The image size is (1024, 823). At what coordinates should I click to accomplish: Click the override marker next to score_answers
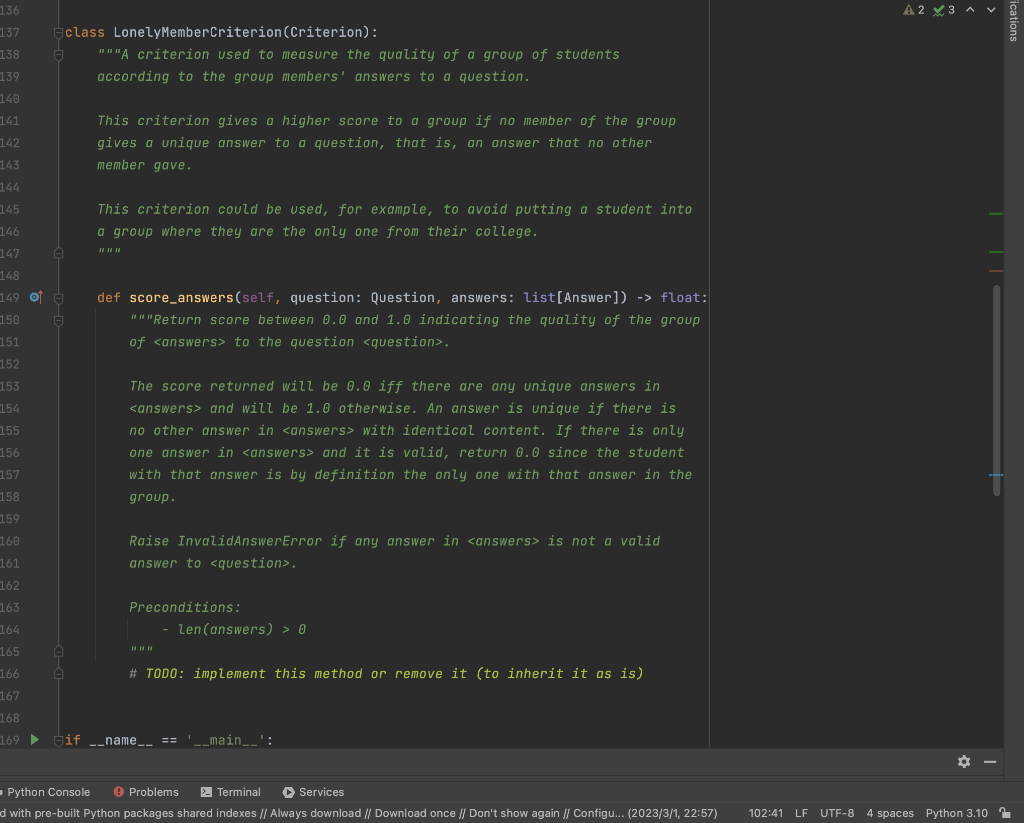(x=35, y=298)
